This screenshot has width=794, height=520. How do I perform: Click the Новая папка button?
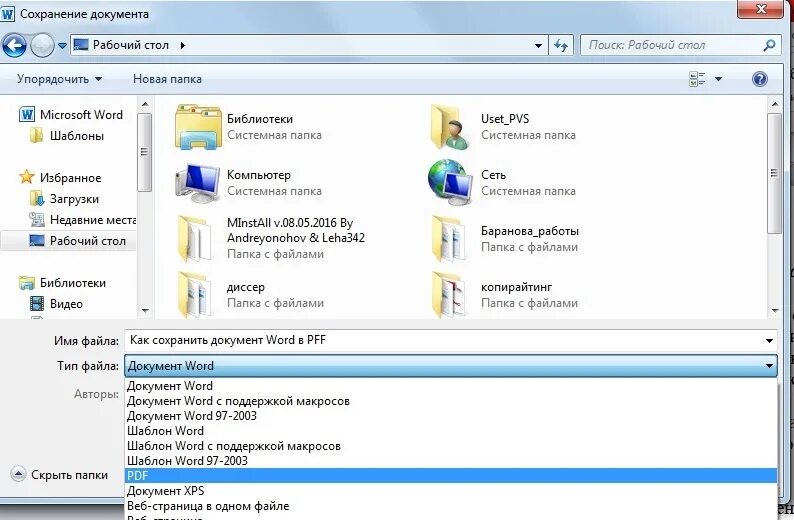tap(167, 79)
